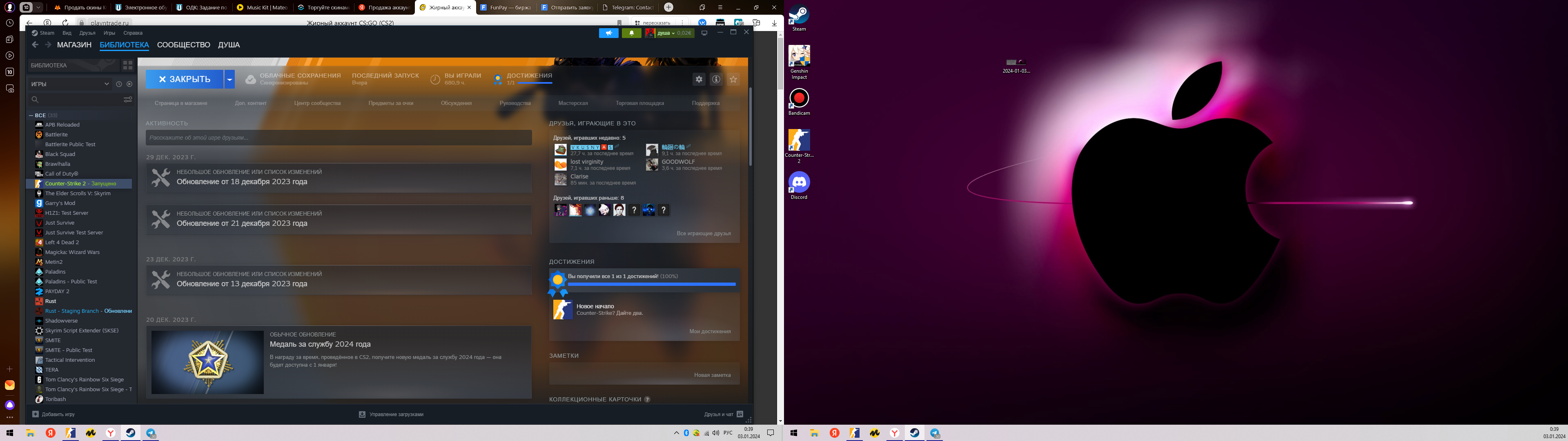The image size is (1568, 441).
Task: Click Новая заметка to add note
Action: (x=712, y=374)
